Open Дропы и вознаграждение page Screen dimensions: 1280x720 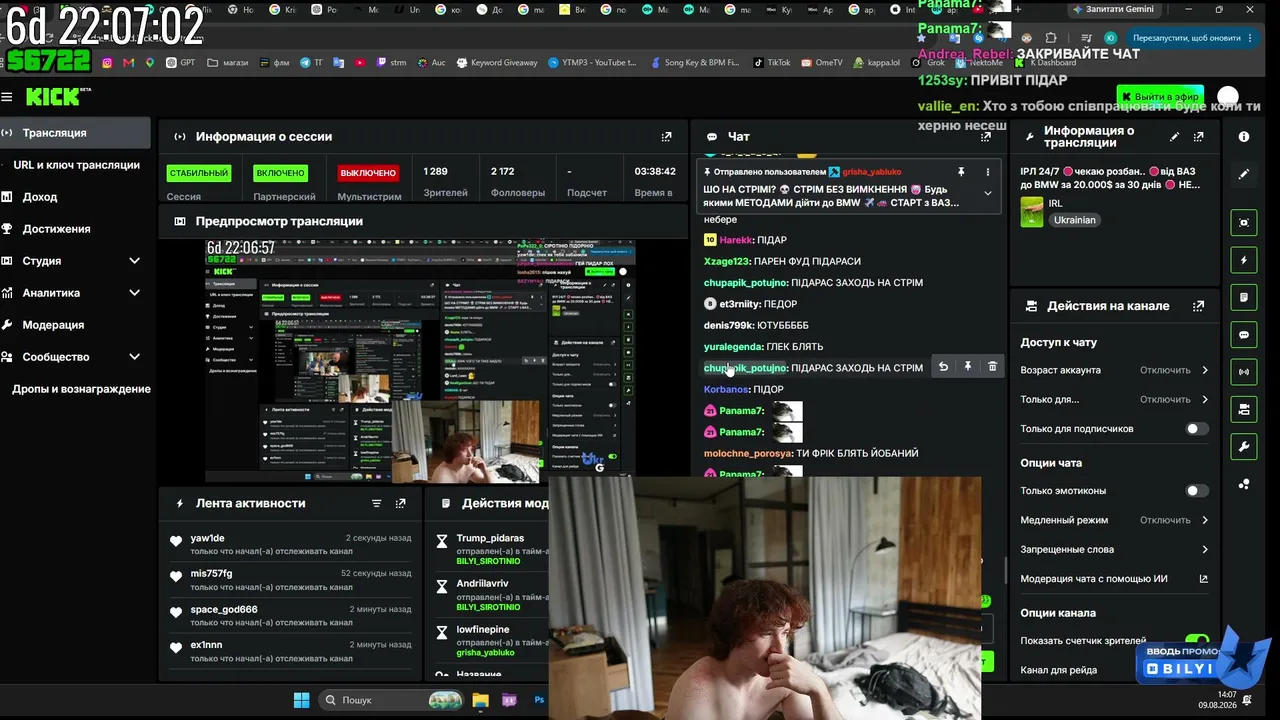click(81, 389)
